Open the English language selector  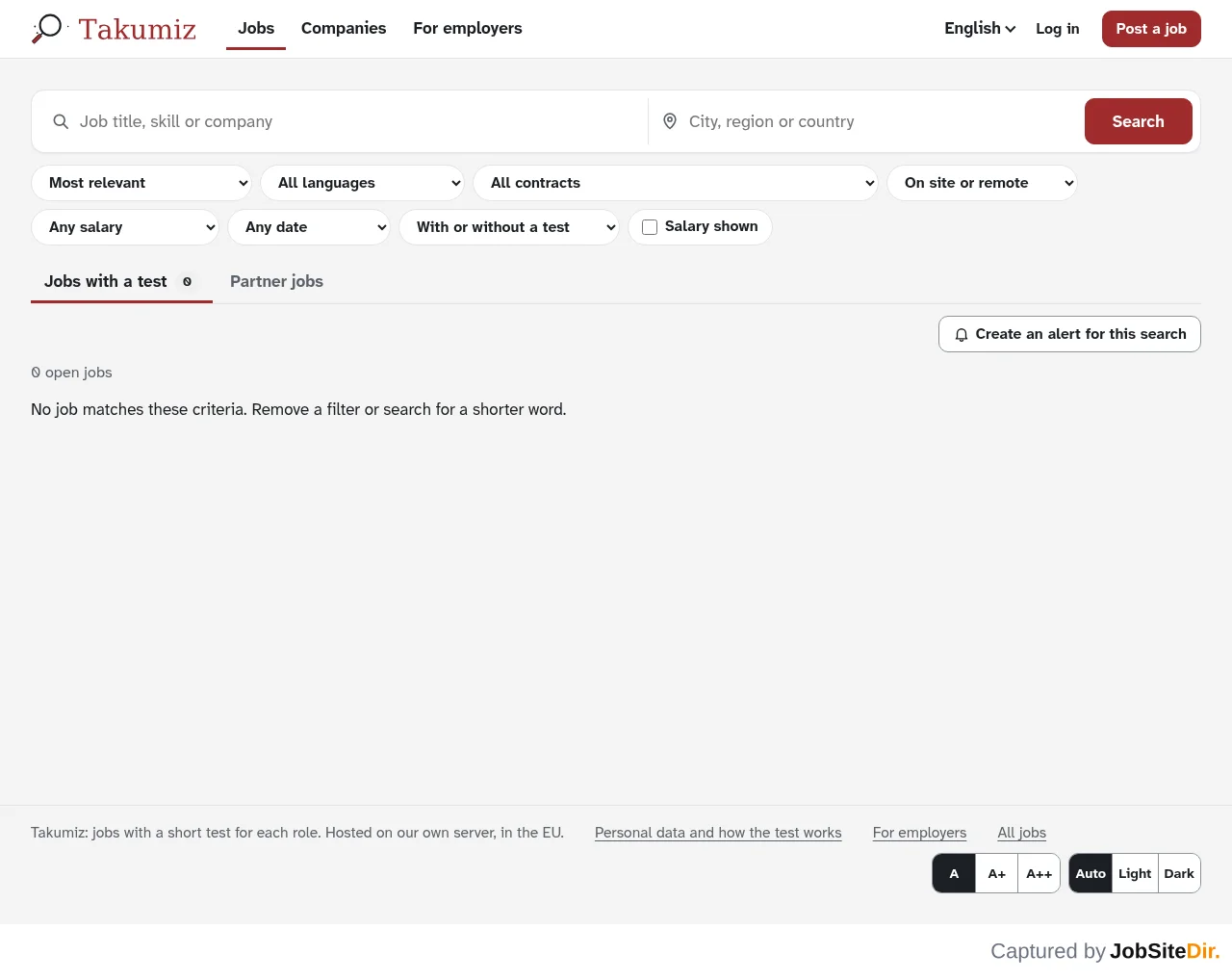click(x=980, y=29)
